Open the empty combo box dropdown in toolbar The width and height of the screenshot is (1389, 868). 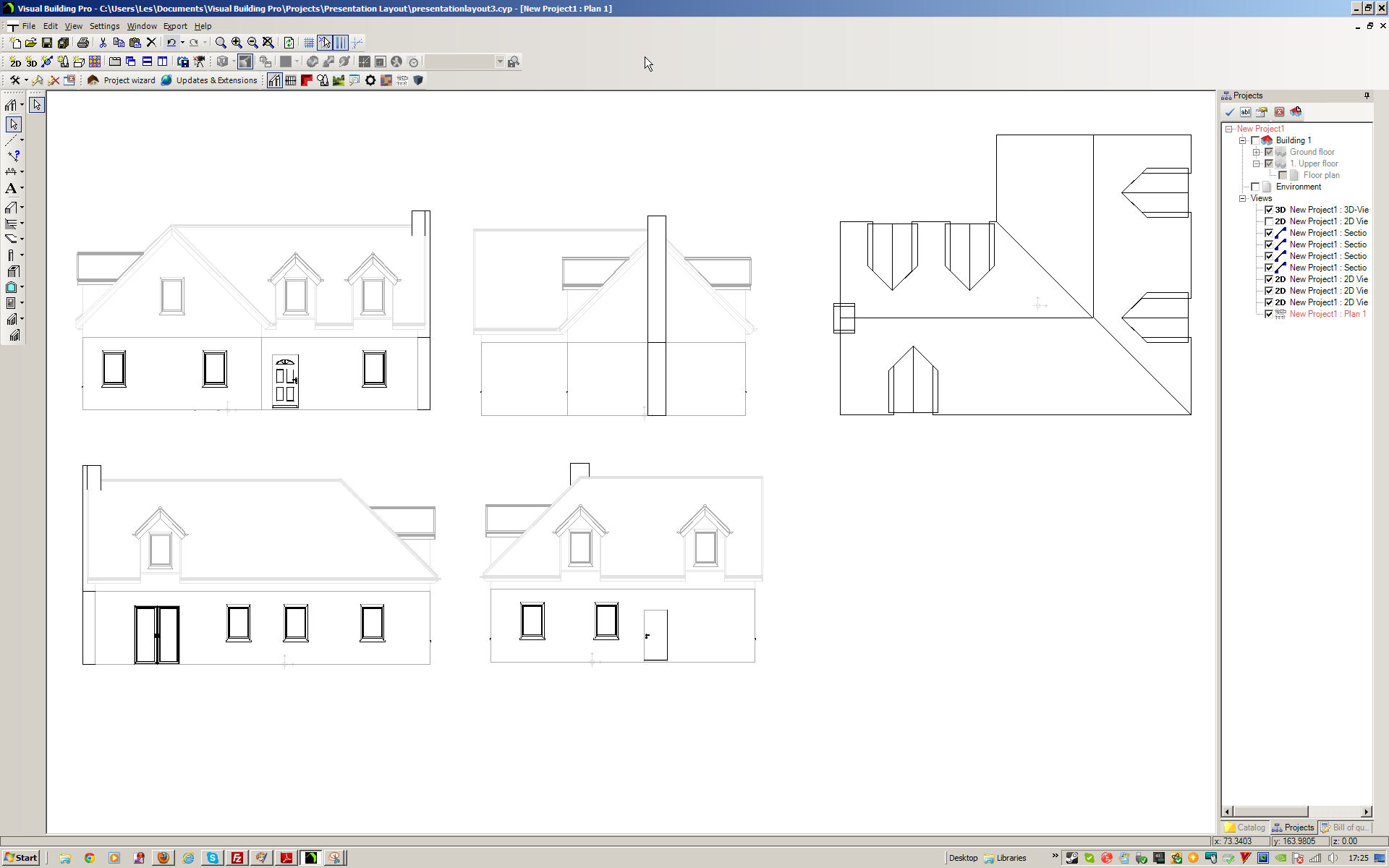click(499, 62)
